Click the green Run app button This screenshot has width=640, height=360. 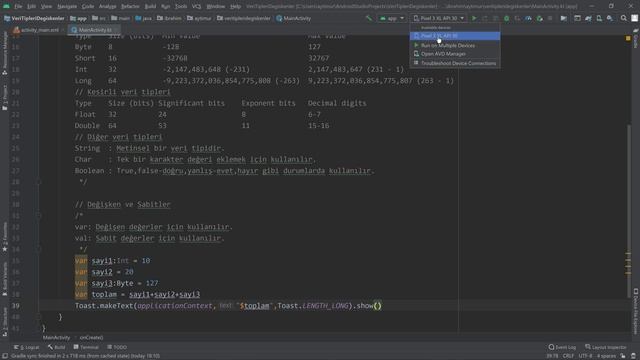474,18
